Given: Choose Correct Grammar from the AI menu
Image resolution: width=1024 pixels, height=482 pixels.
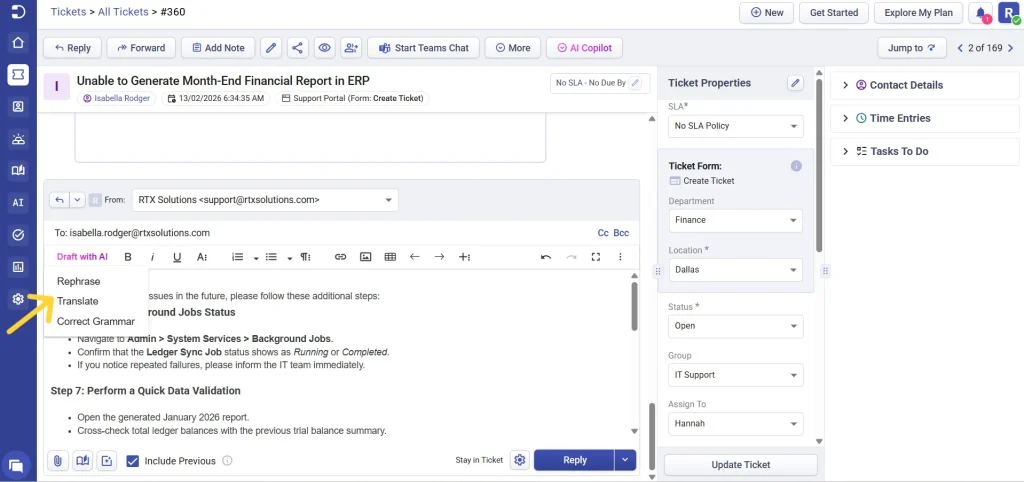Looking at the screenshot, I should 95,321.
